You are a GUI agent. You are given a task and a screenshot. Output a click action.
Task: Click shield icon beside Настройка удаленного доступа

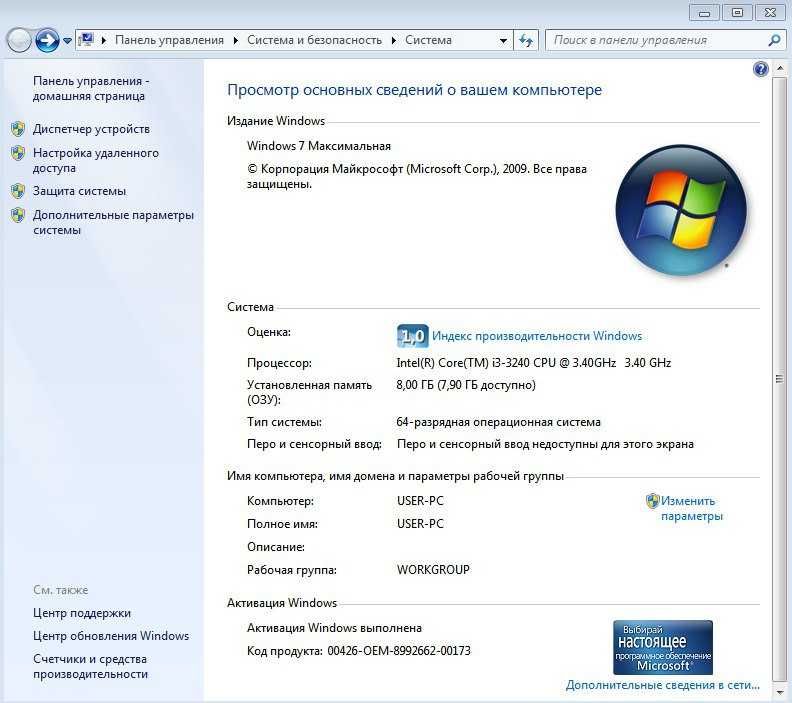click(18, 153)
